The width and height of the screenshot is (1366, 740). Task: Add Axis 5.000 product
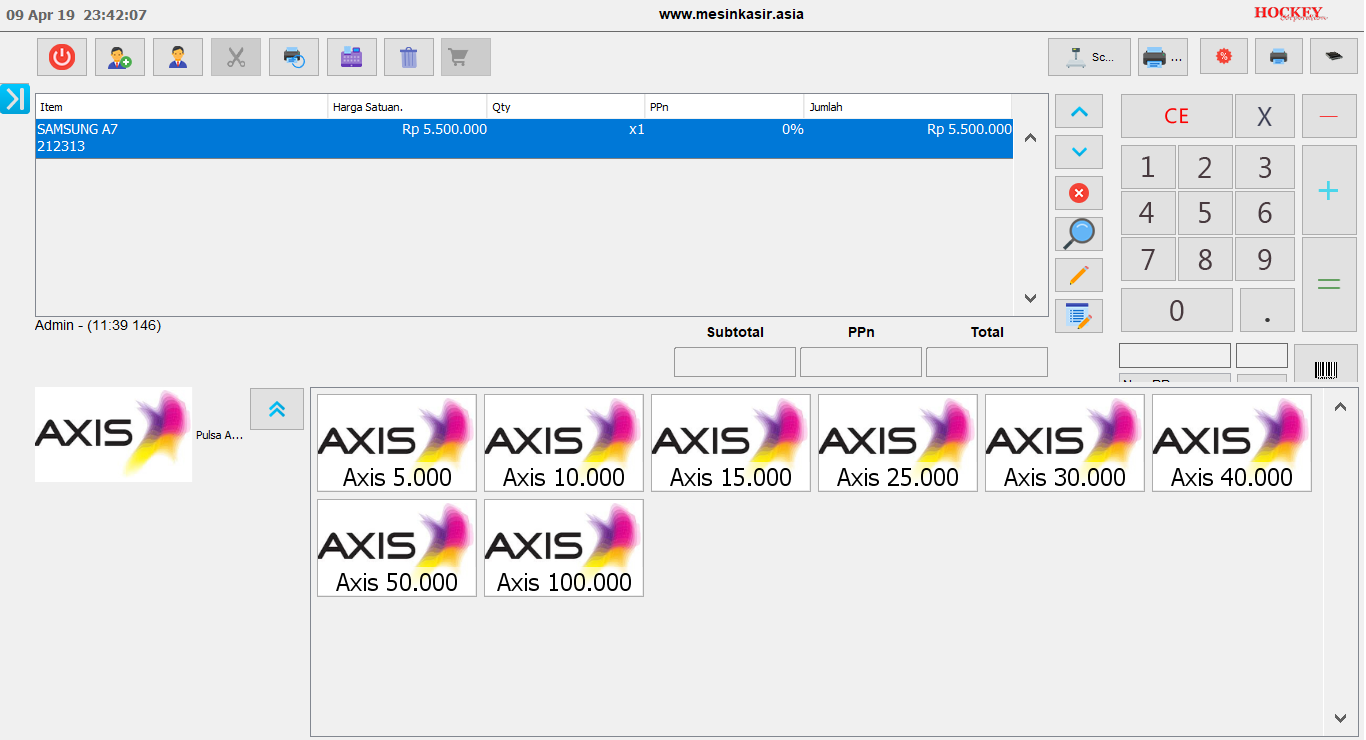pyautogui.click(x=397, y=443)
